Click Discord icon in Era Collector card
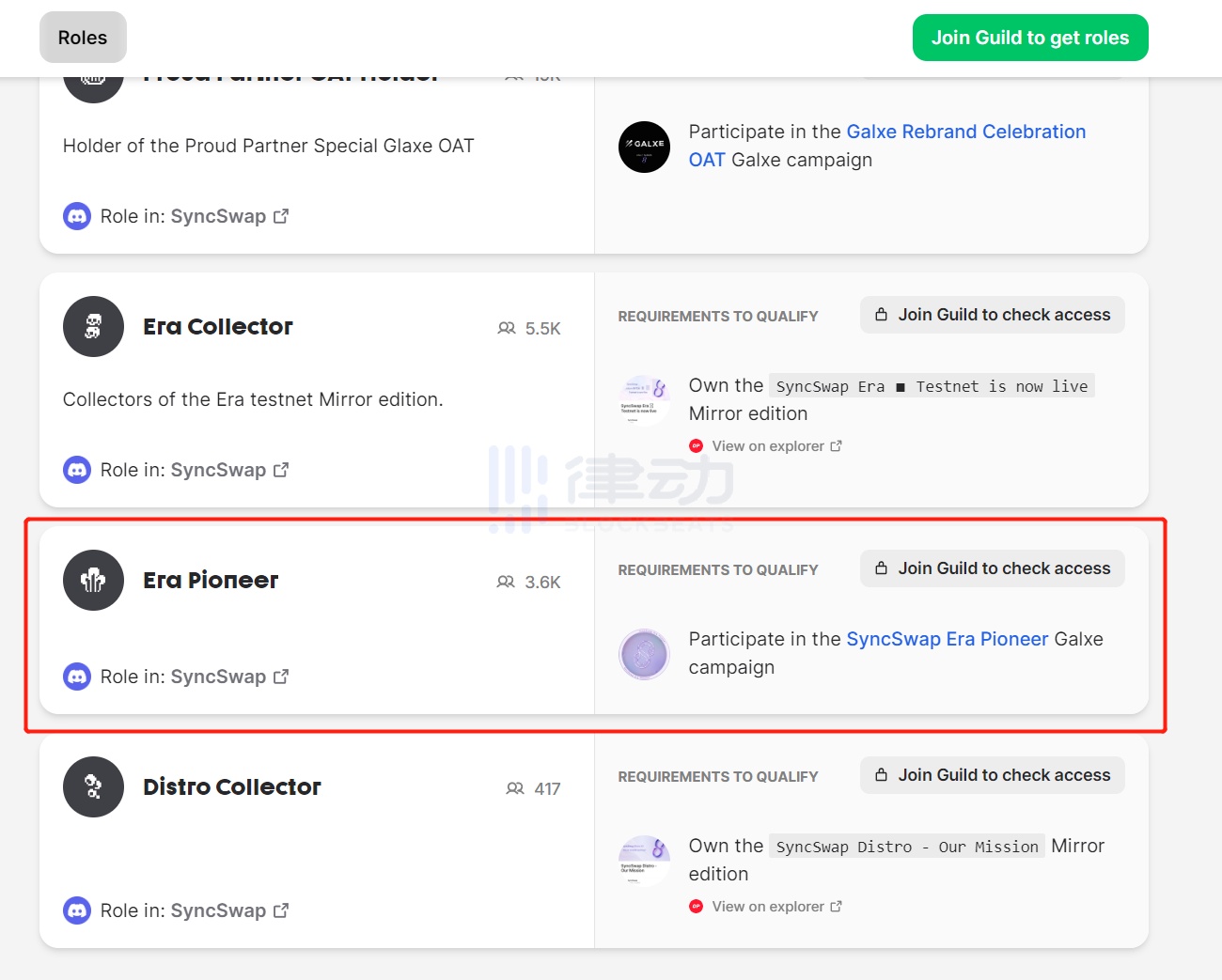 pyautogui.click(x=77, y=470)
